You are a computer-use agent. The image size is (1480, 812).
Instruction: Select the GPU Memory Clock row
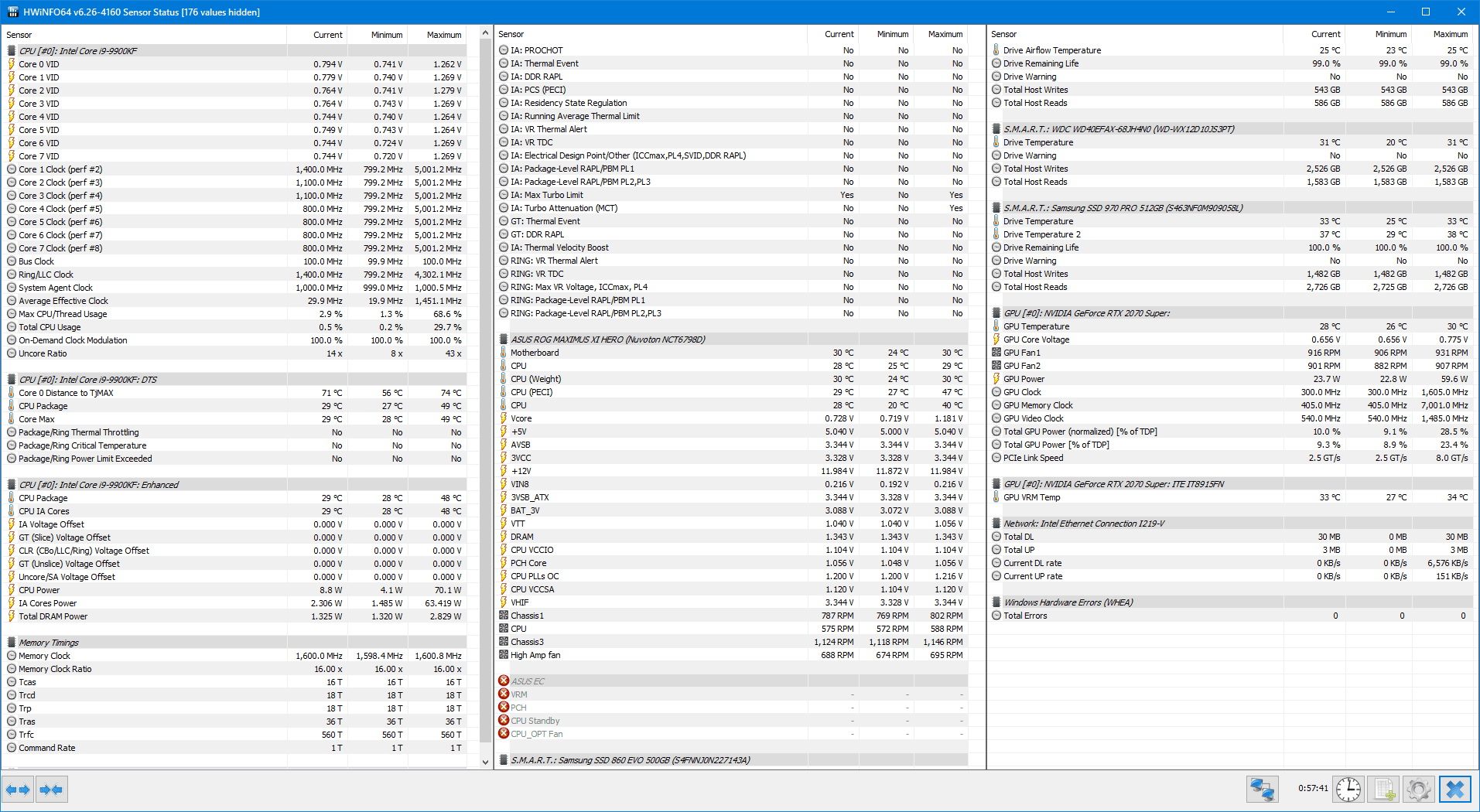(1231, 405)
